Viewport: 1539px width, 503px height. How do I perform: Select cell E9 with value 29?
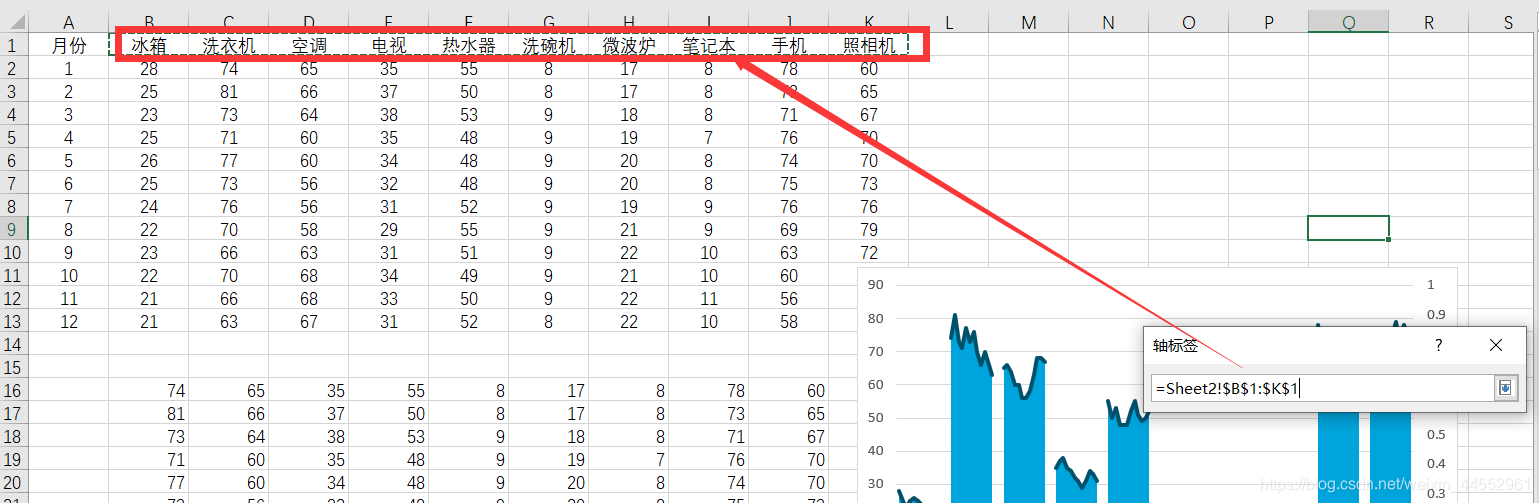(389, 230)
